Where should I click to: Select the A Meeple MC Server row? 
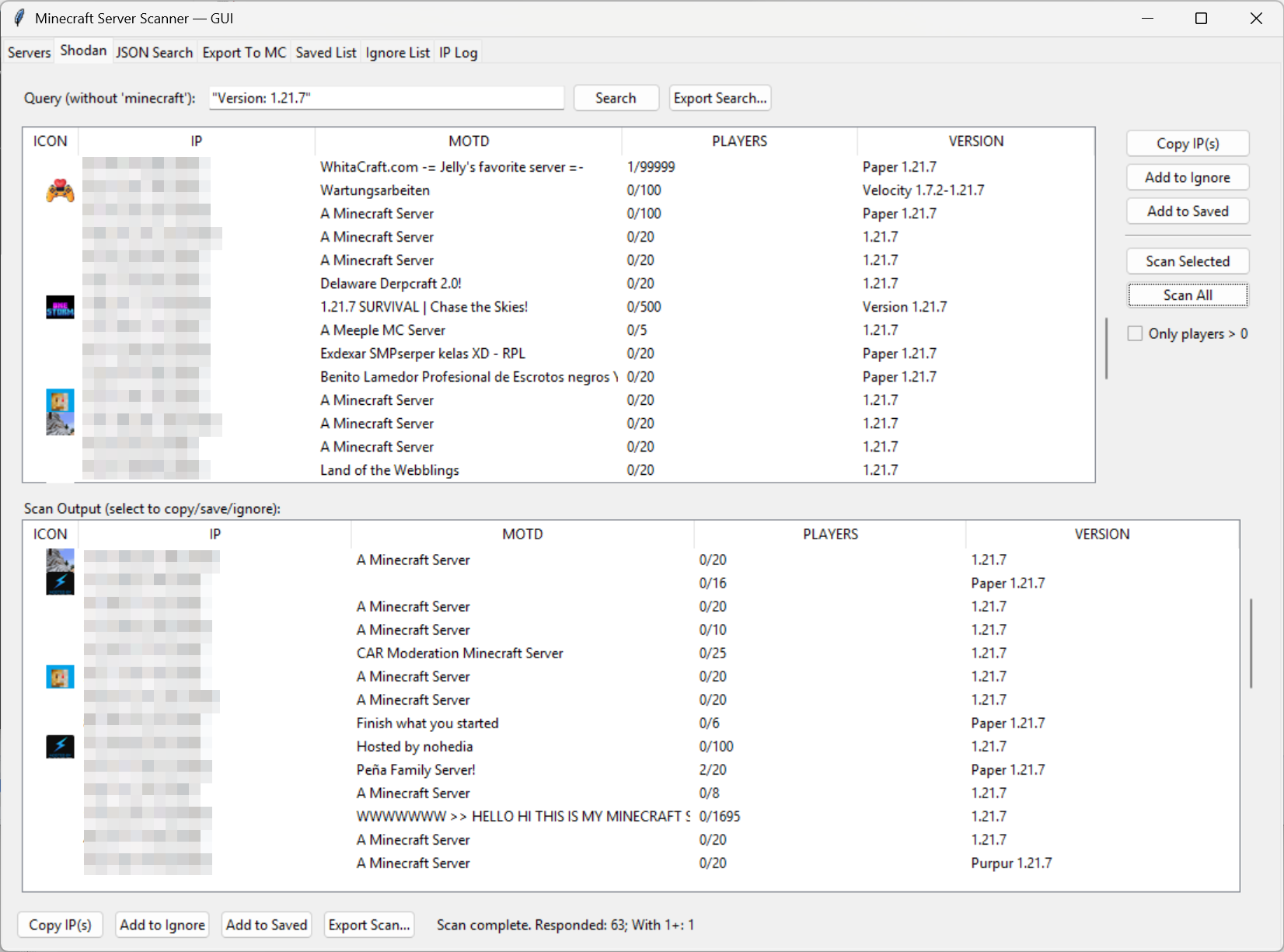click(559, 330)
